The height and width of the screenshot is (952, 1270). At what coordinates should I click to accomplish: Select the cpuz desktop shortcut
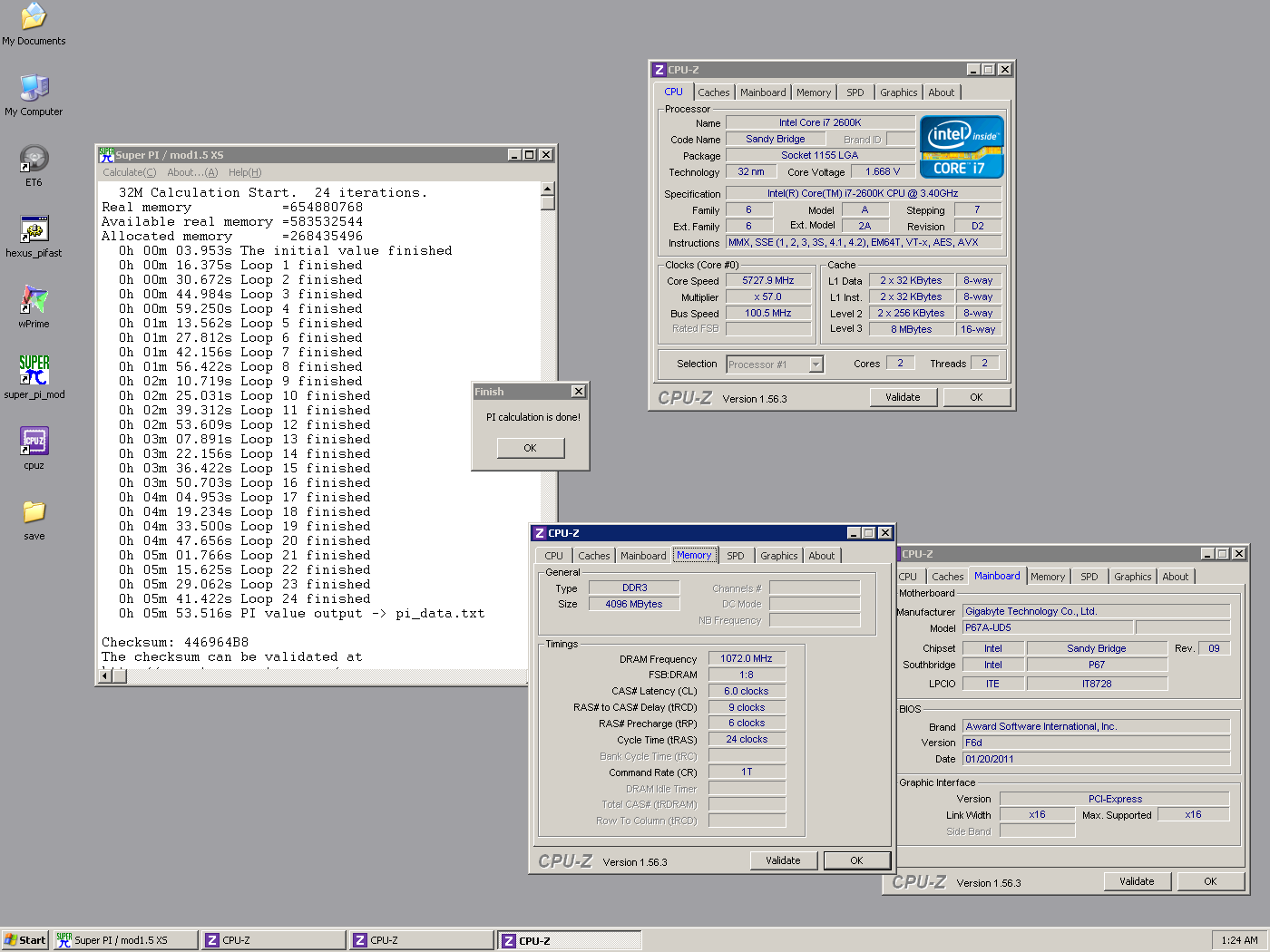pos(34,449)
